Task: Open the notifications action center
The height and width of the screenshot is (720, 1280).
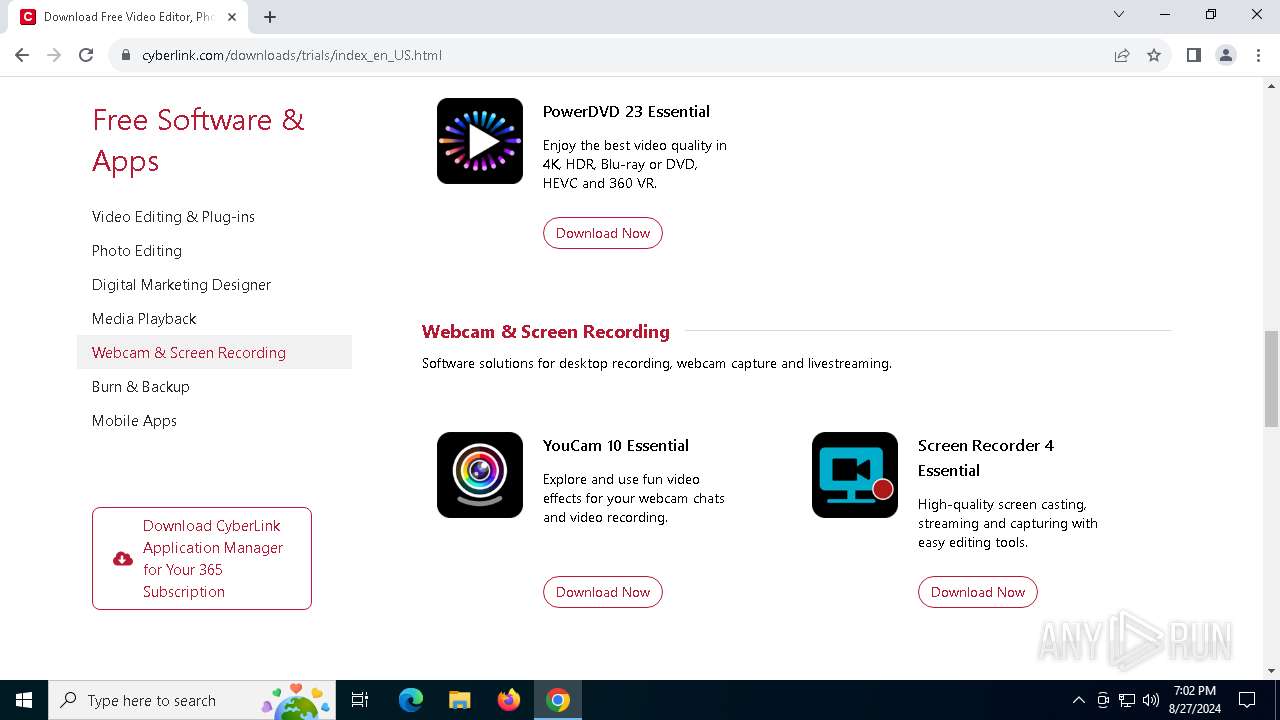Action: (1247, 700)
